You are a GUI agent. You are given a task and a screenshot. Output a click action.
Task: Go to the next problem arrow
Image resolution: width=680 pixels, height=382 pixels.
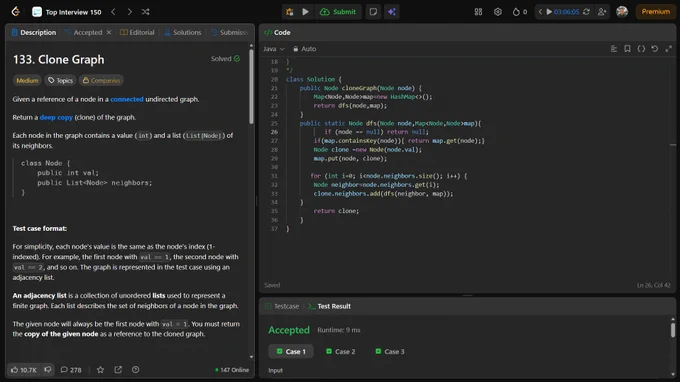[x=129, y=12]
